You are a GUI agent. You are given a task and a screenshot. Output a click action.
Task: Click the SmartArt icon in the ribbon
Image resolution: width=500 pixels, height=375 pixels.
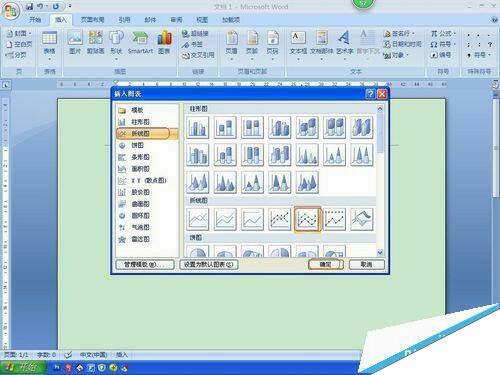click(140, 42)
